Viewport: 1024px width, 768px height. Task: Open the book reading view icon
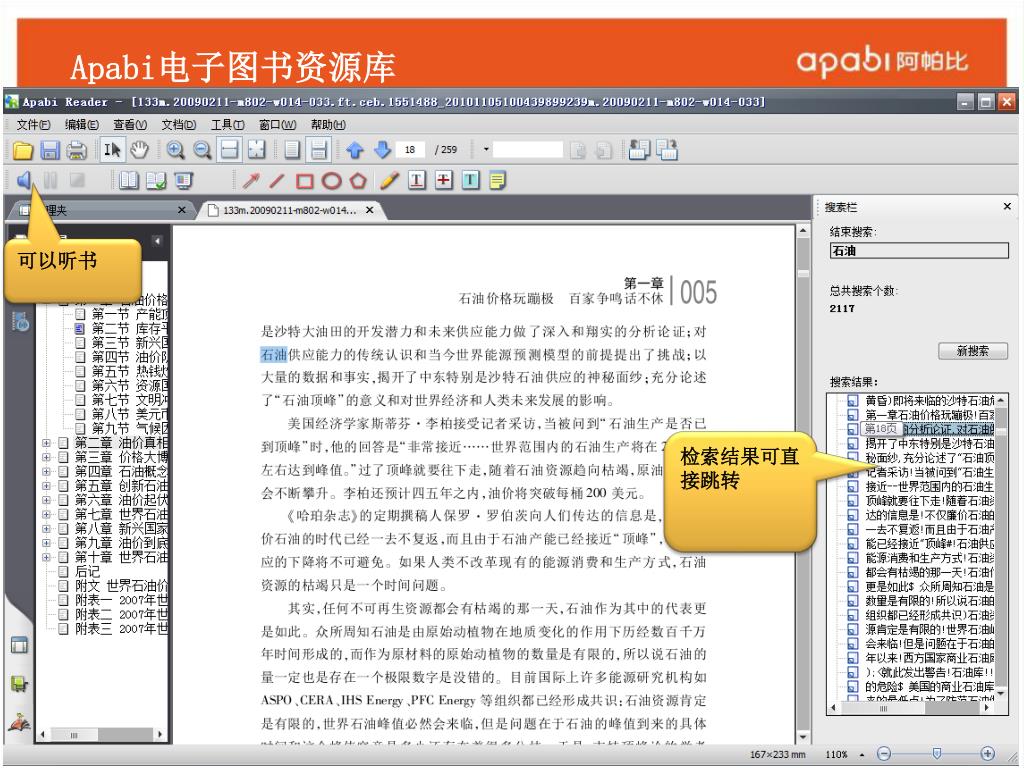129,180
